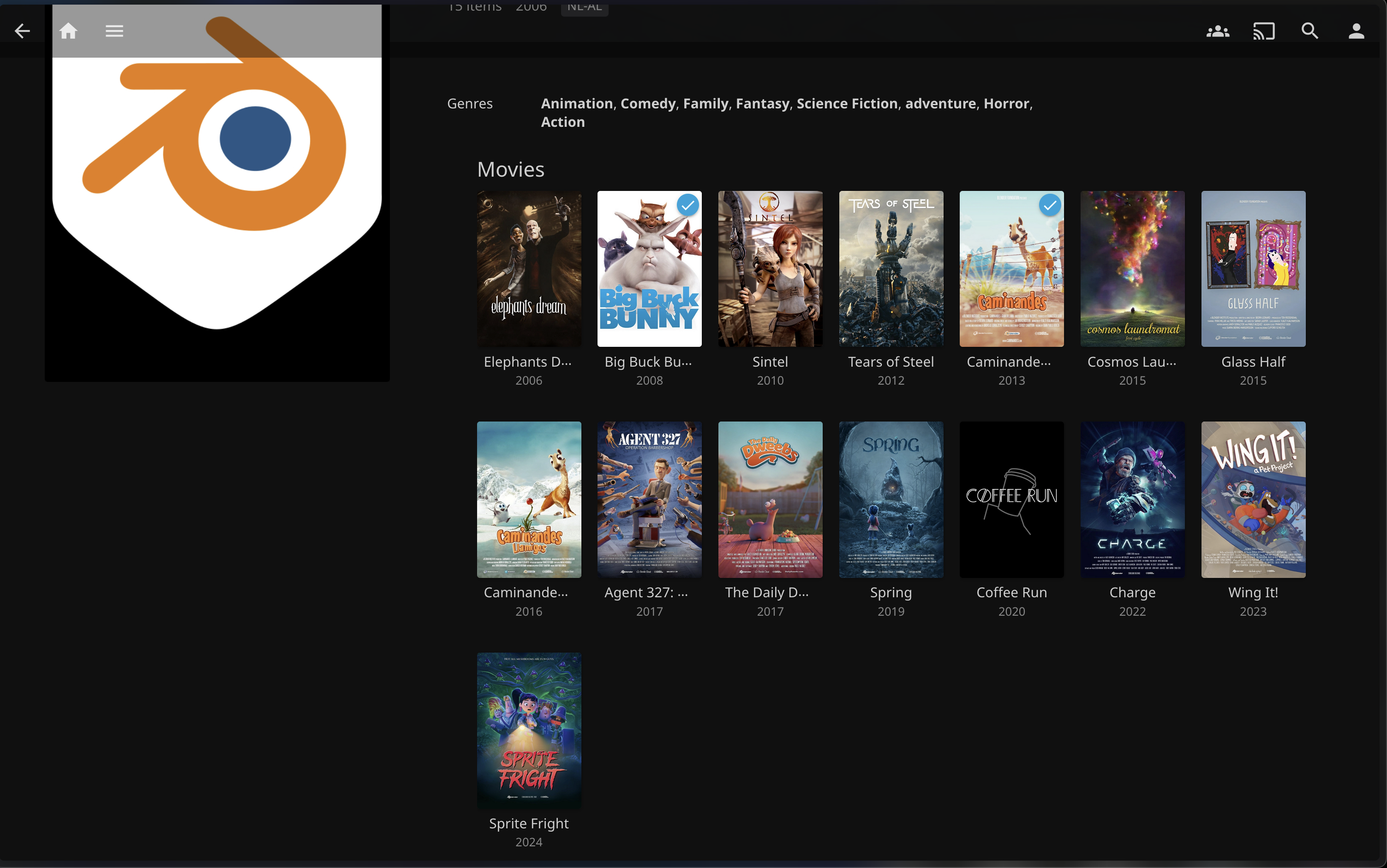Open the SyncPlay group icon

point(1218,31)
